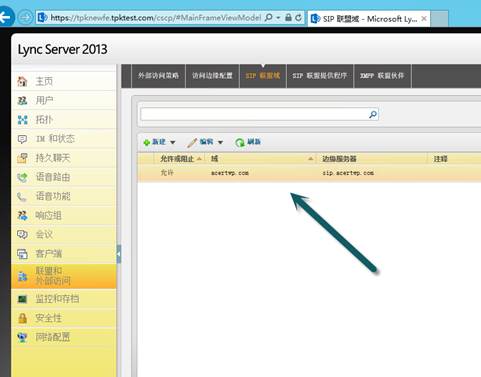Select the 允许 cell in the table row
Image resolution: width=481 pixels, height=377 pixels.
point(167,173)
